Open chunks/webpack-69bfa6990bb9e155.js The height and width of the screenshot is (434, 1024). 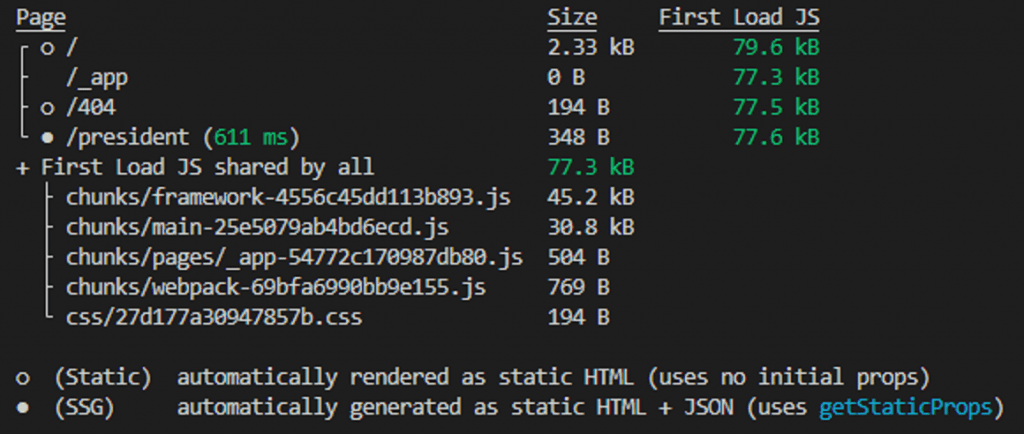coord(276,287)
